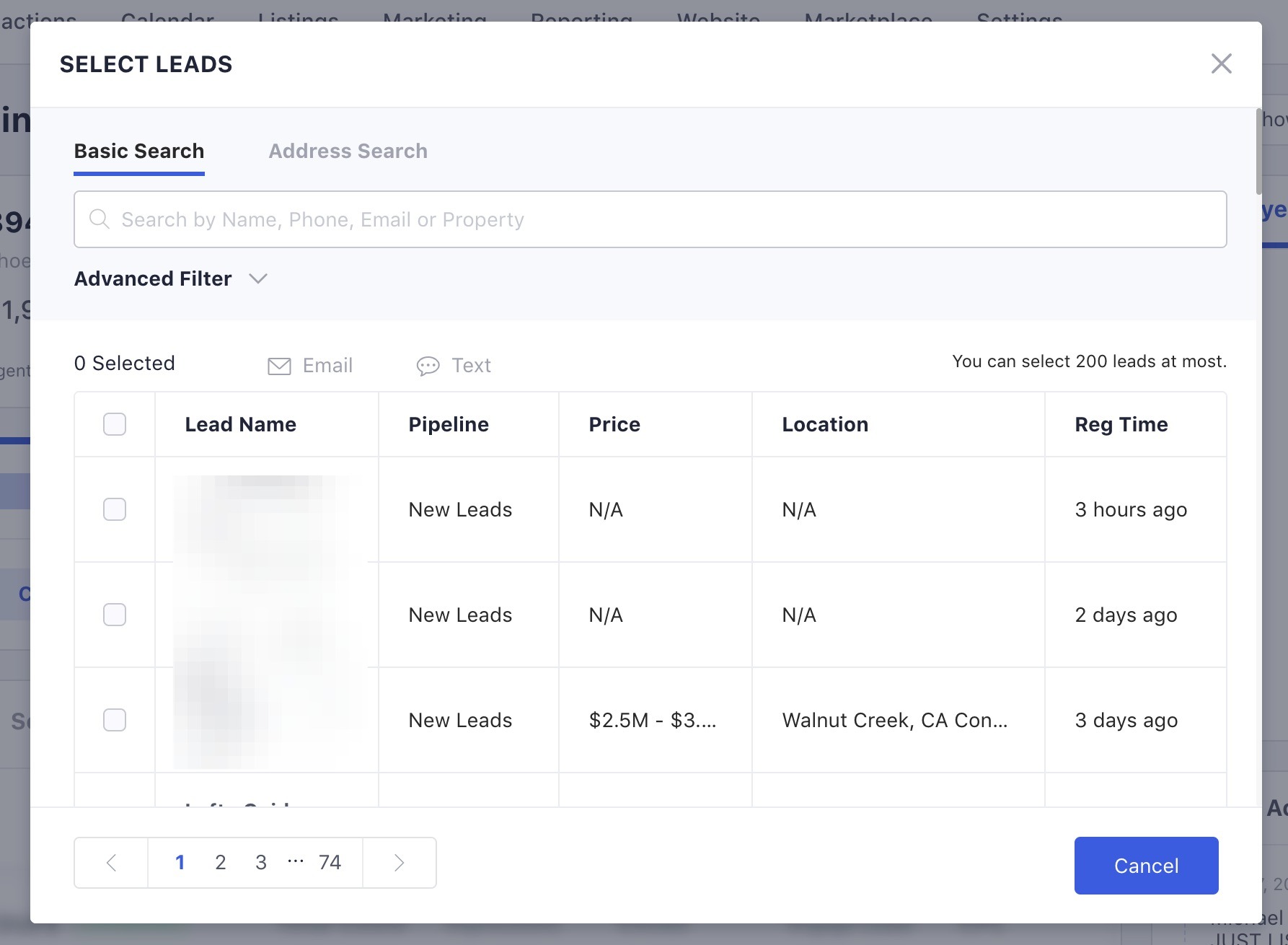
Task: Open the Marketing menu in the navigation bar
Action: [x=435, y=19]
